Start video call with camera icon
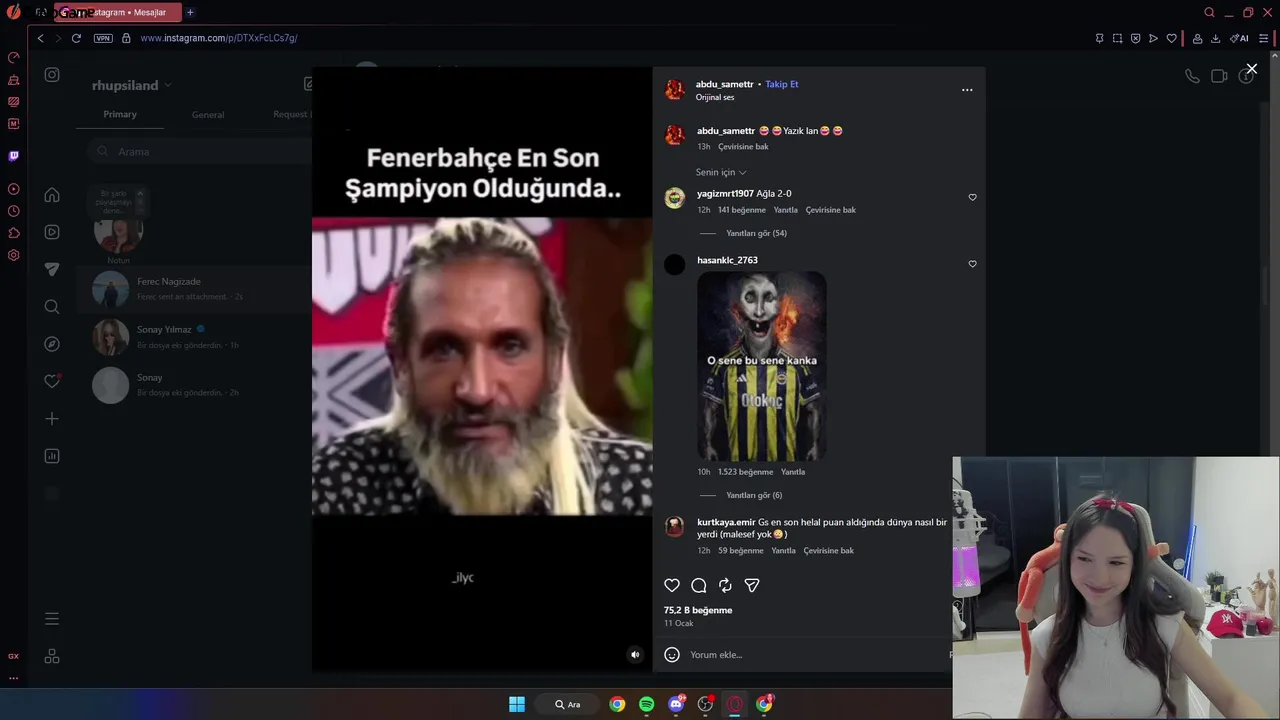The height and width of the screenshot is (720, 1280). pyautogui.click(x=1219, y=76)
